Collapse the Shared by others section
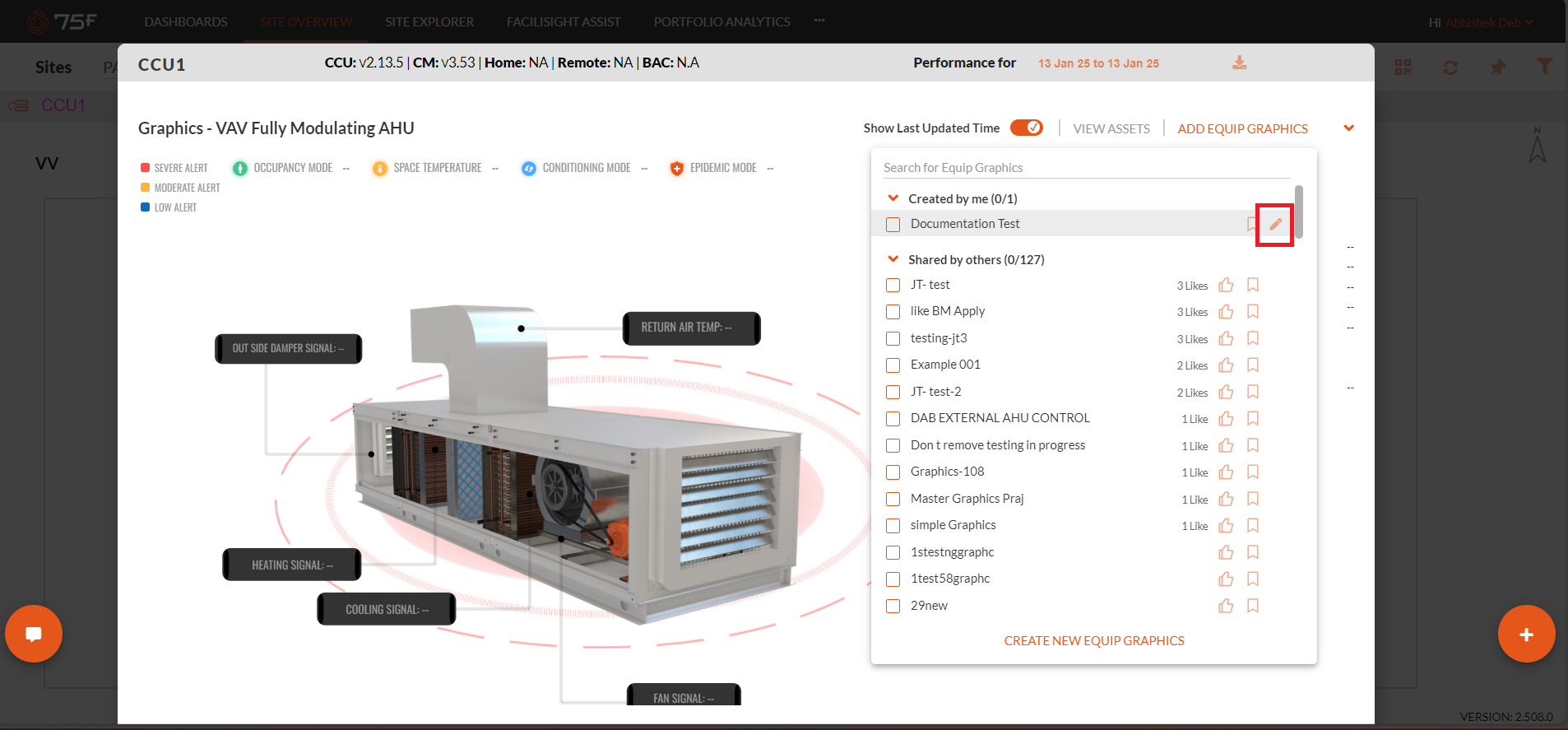Viewport: 1568px width, 730px height. 893,259
